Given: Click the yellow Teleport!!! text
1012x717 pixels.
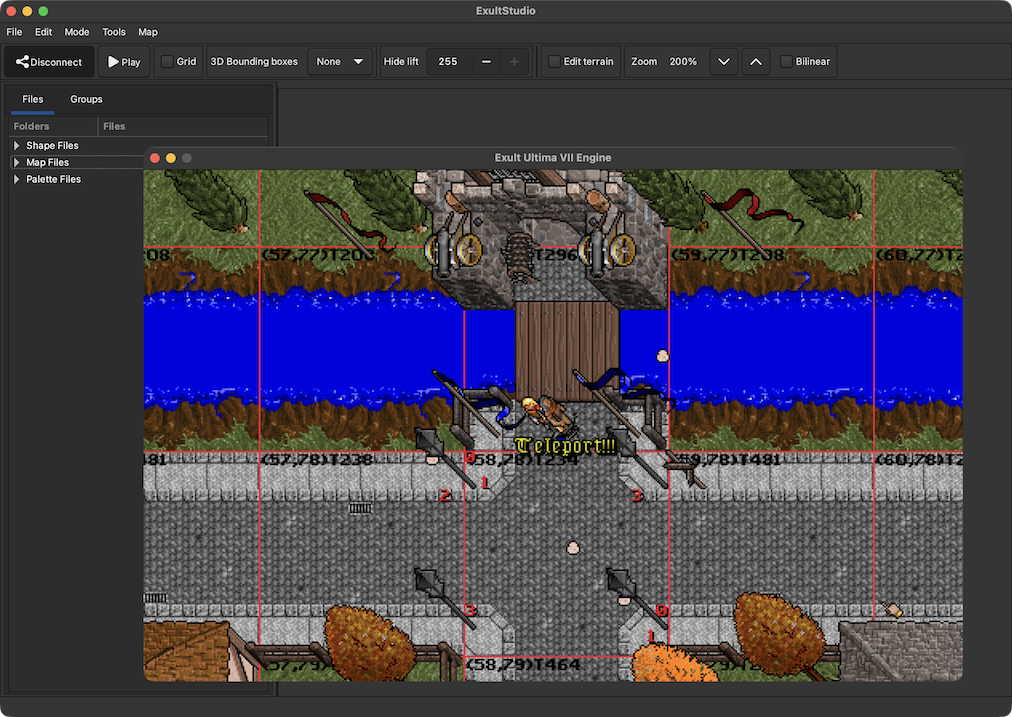Looking at the screenshot, I should [x=565, y=446].
